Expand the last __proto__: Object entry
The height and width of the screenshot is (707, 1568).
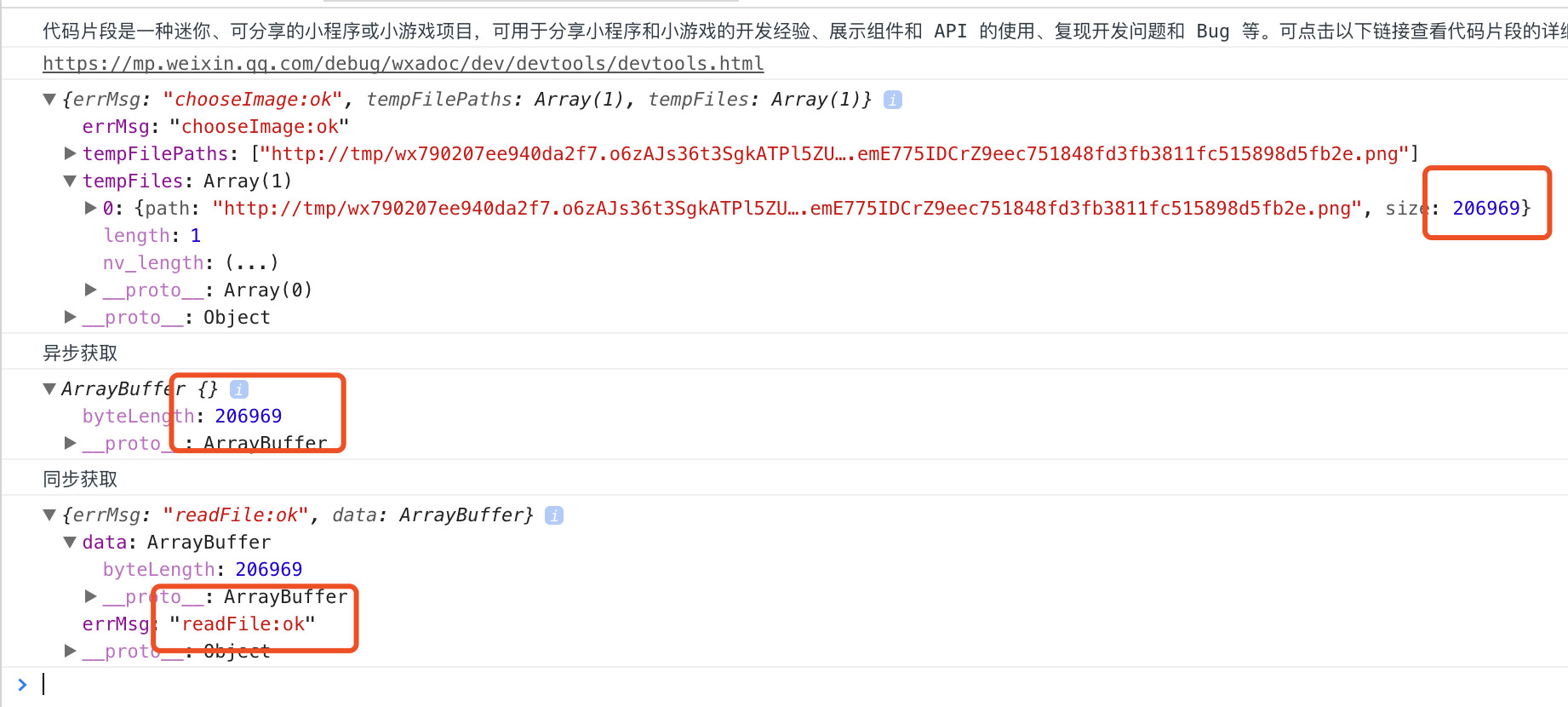click(71, 651)
